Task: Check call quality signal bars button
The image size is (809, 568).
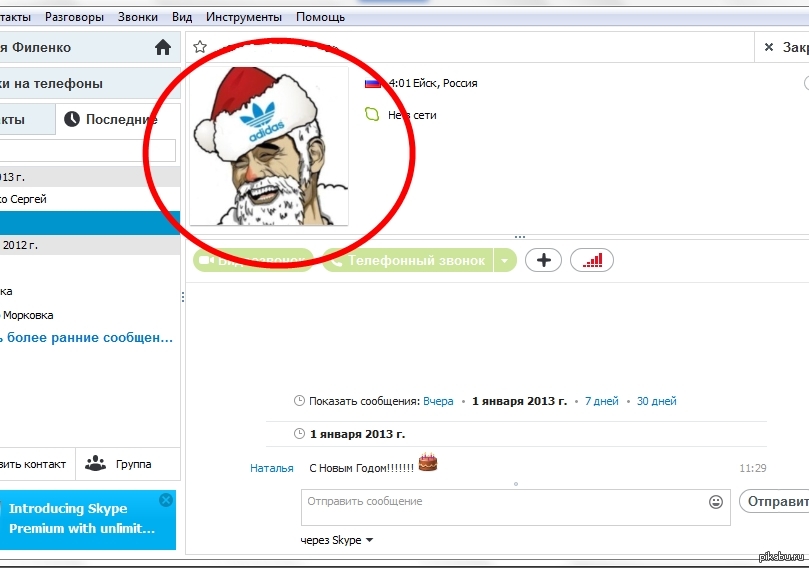Action: click(x=592, y=260)
